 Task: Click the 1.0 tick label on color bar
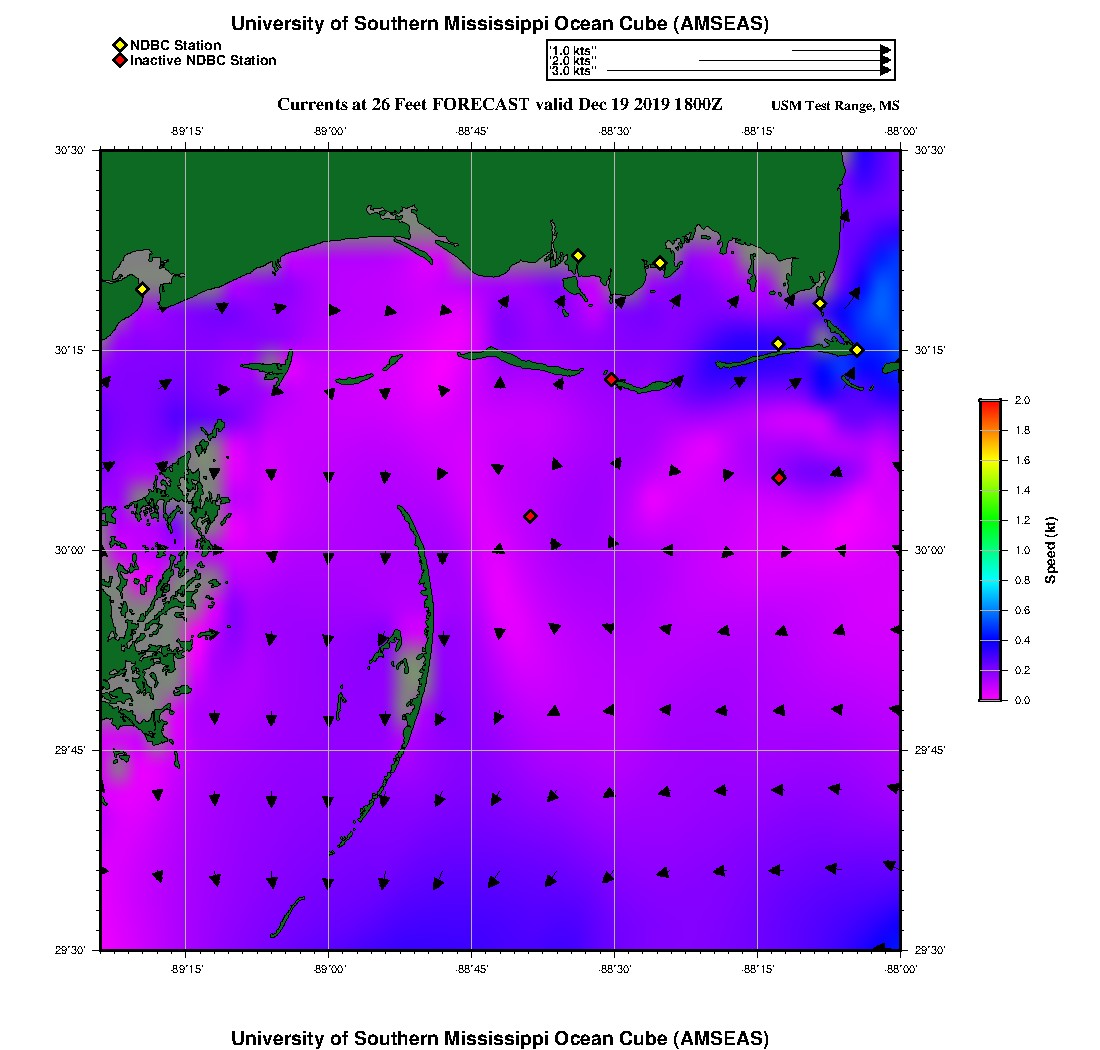[1022, 550]
